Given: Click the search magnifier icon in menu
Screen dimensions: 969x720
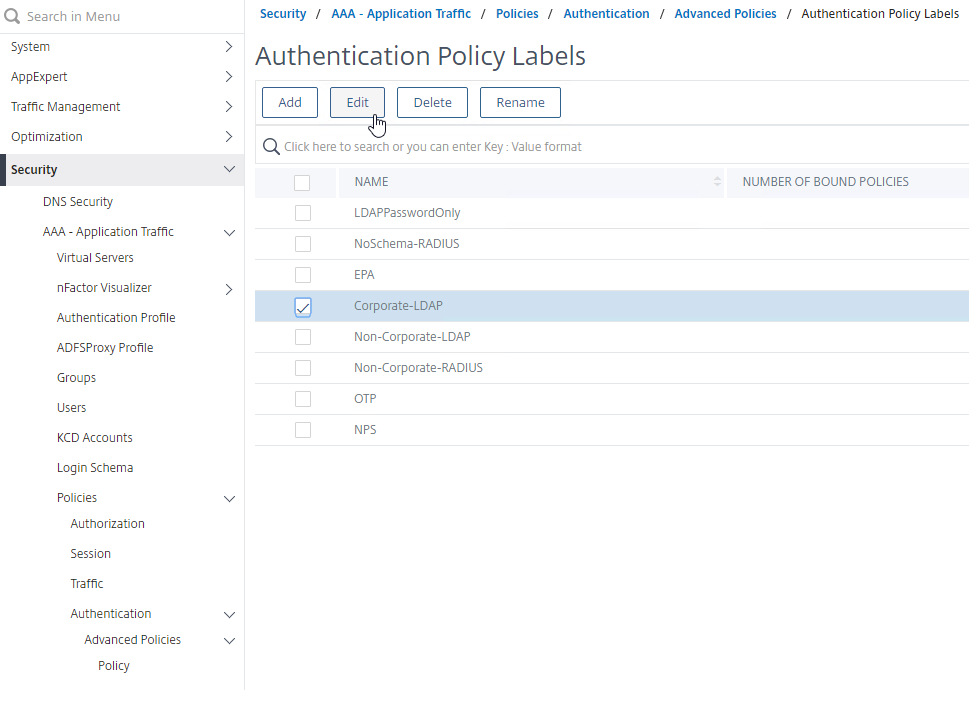Looking at the screenshot, I should (12, 16).
